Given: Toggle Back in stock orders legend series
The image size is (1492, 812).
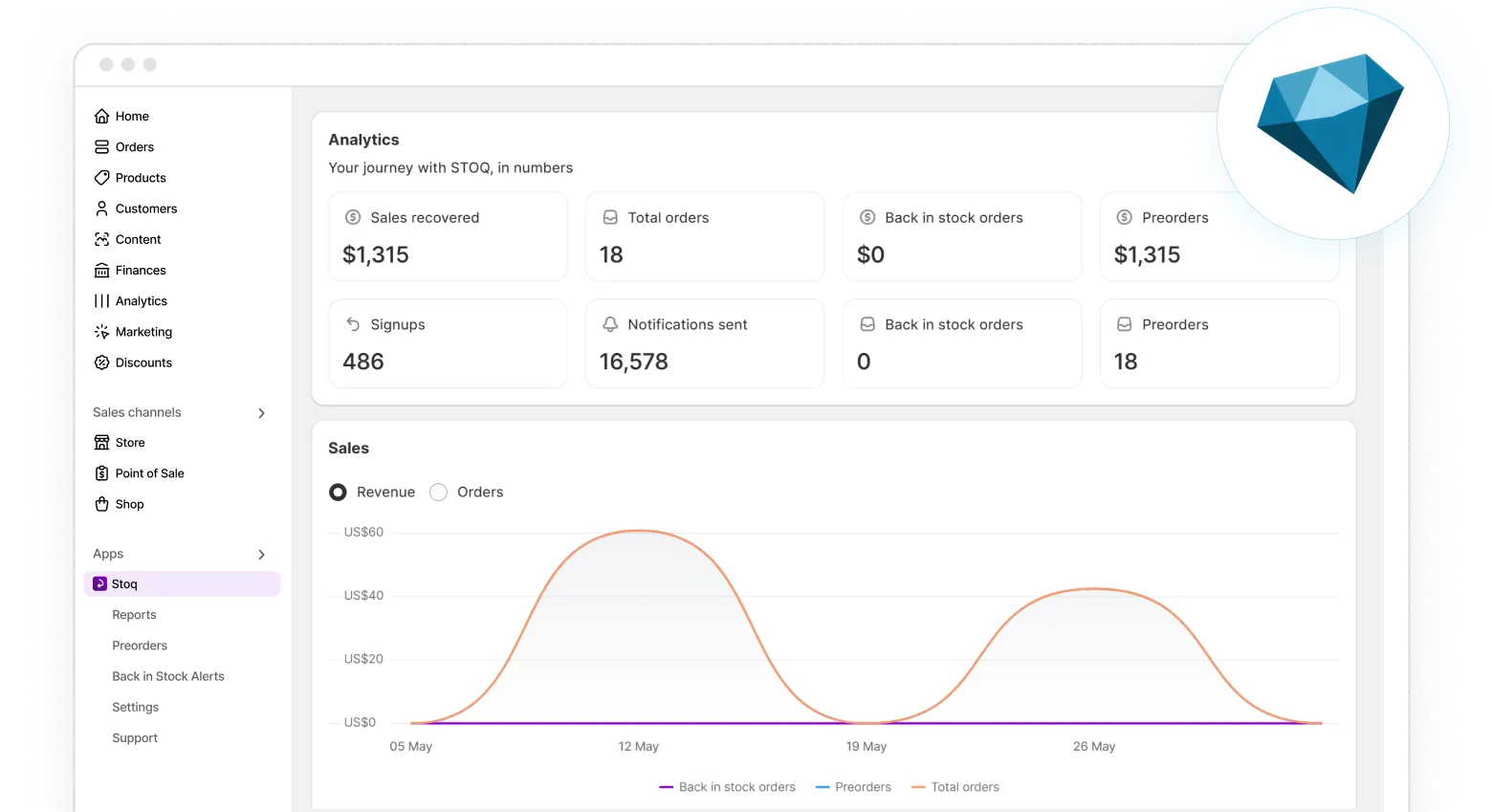Looking at the screenshot, I should coord(727,787).
